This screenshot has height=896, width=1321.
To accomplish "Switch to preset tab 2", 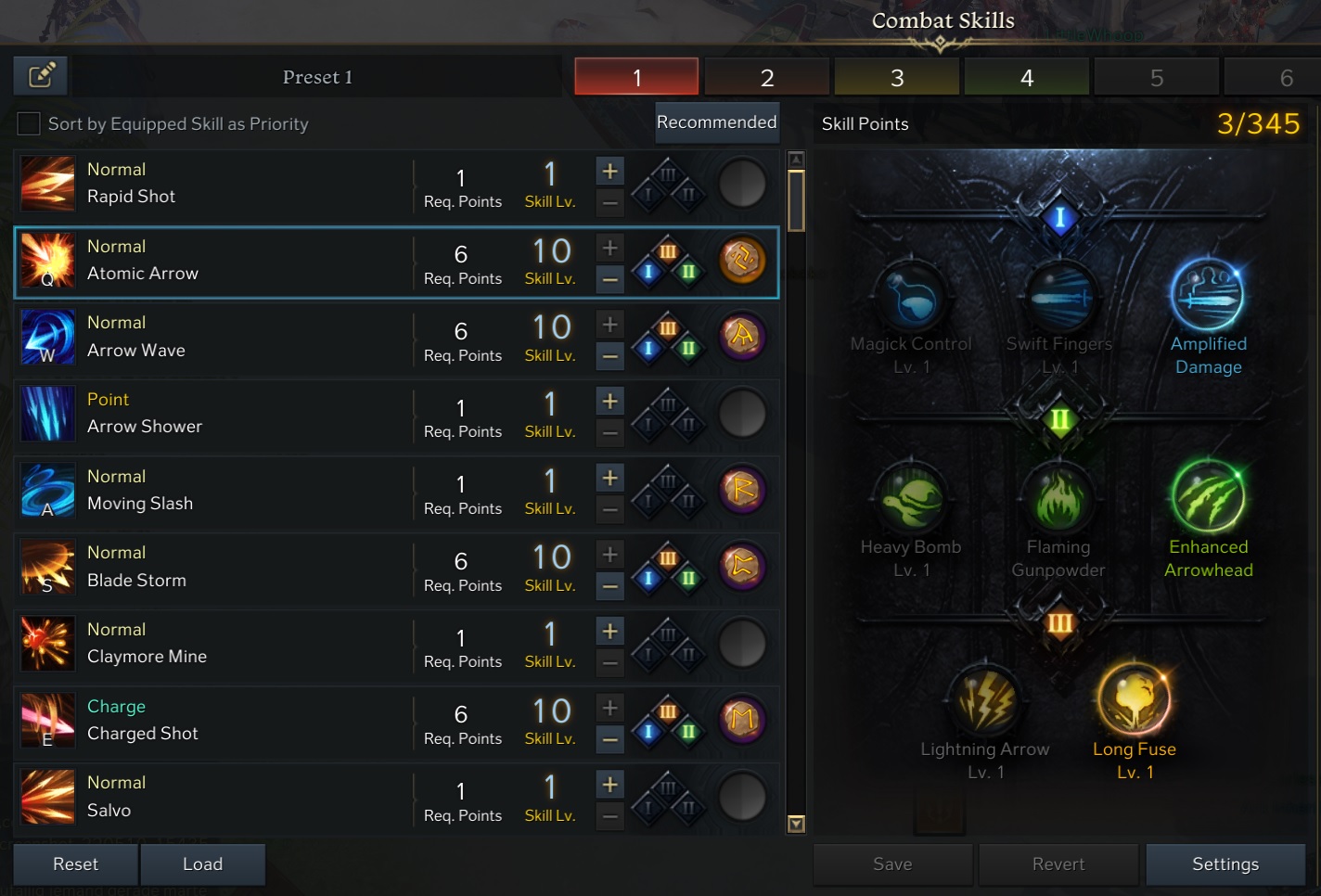I will [x=767, y=77].
